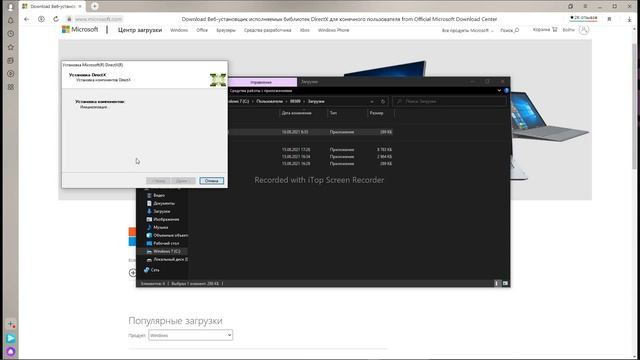Image resolution: width=640 pixels, height=360 pixels.
Task: Reload the Microsoft download page
Action: click(56, 19)
